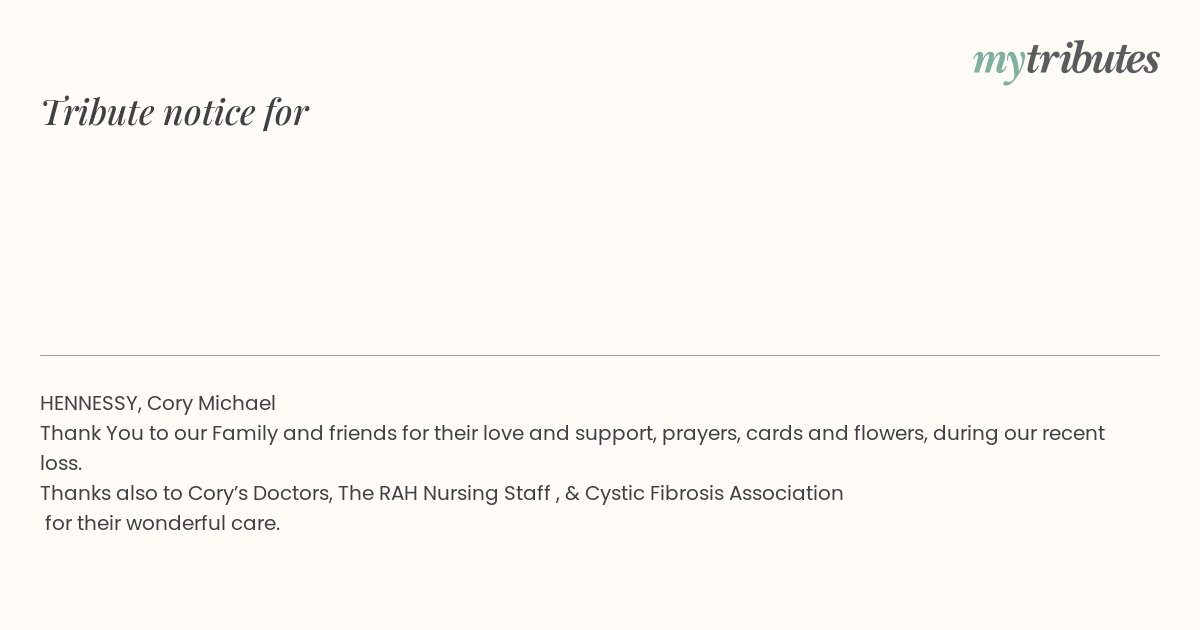
Task: Click the name HENNESSY, Cory Michael
Action: tap(158, 404)
